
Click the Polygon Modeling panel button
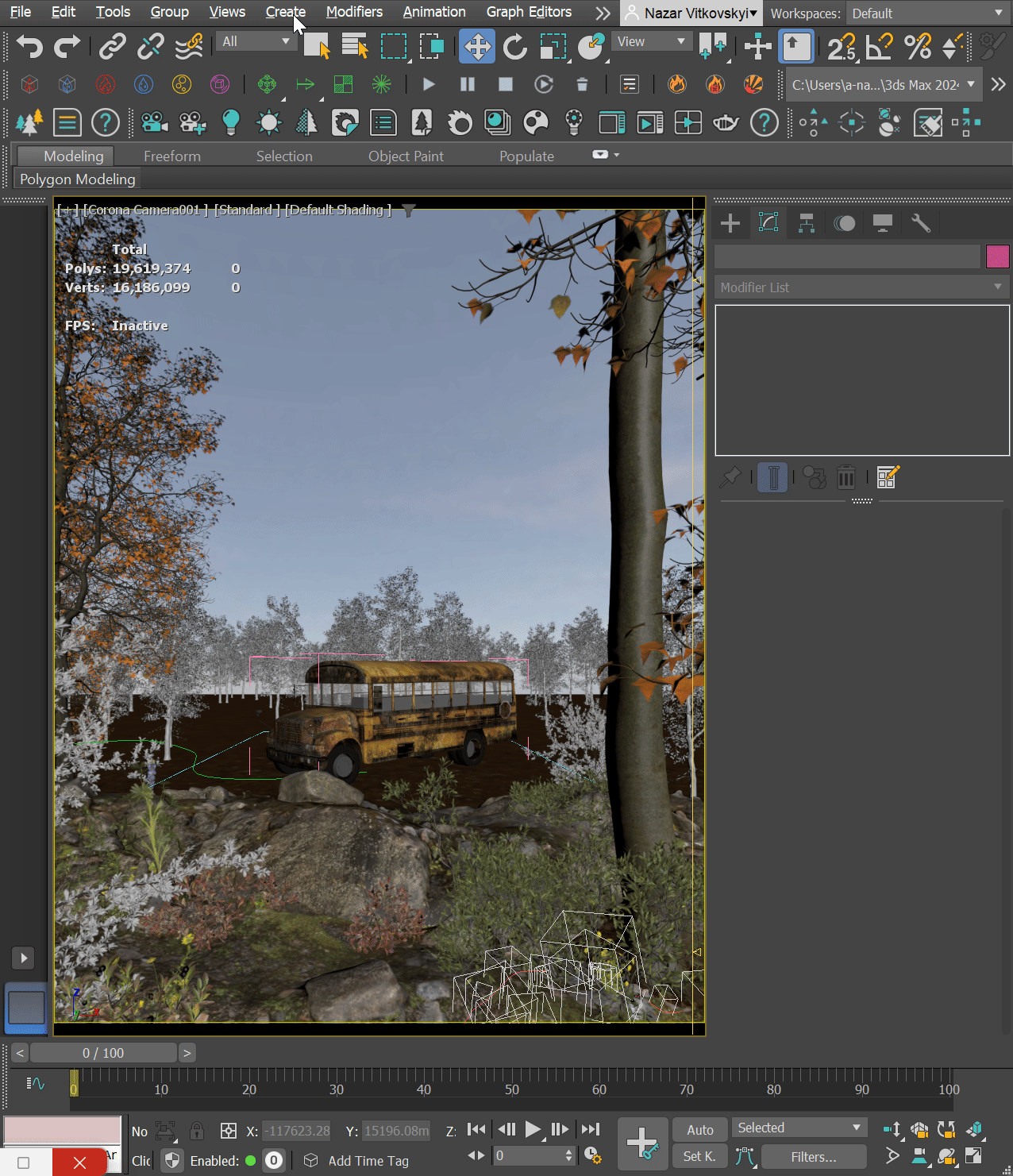coord(78,179)
